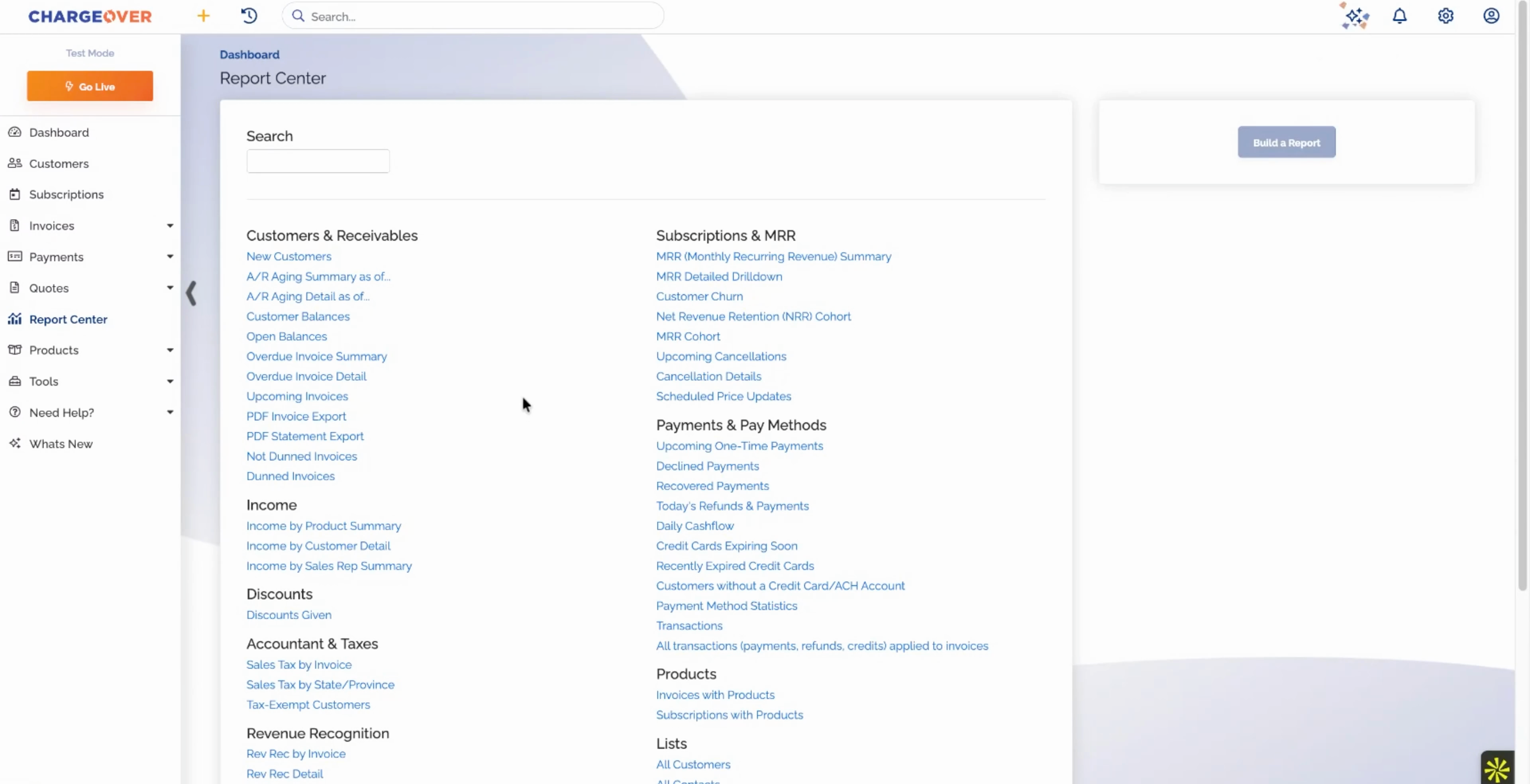Click the Dashboard gauge icon in sidebar
The image size is (1530, 784).
[x=15, y=132]
